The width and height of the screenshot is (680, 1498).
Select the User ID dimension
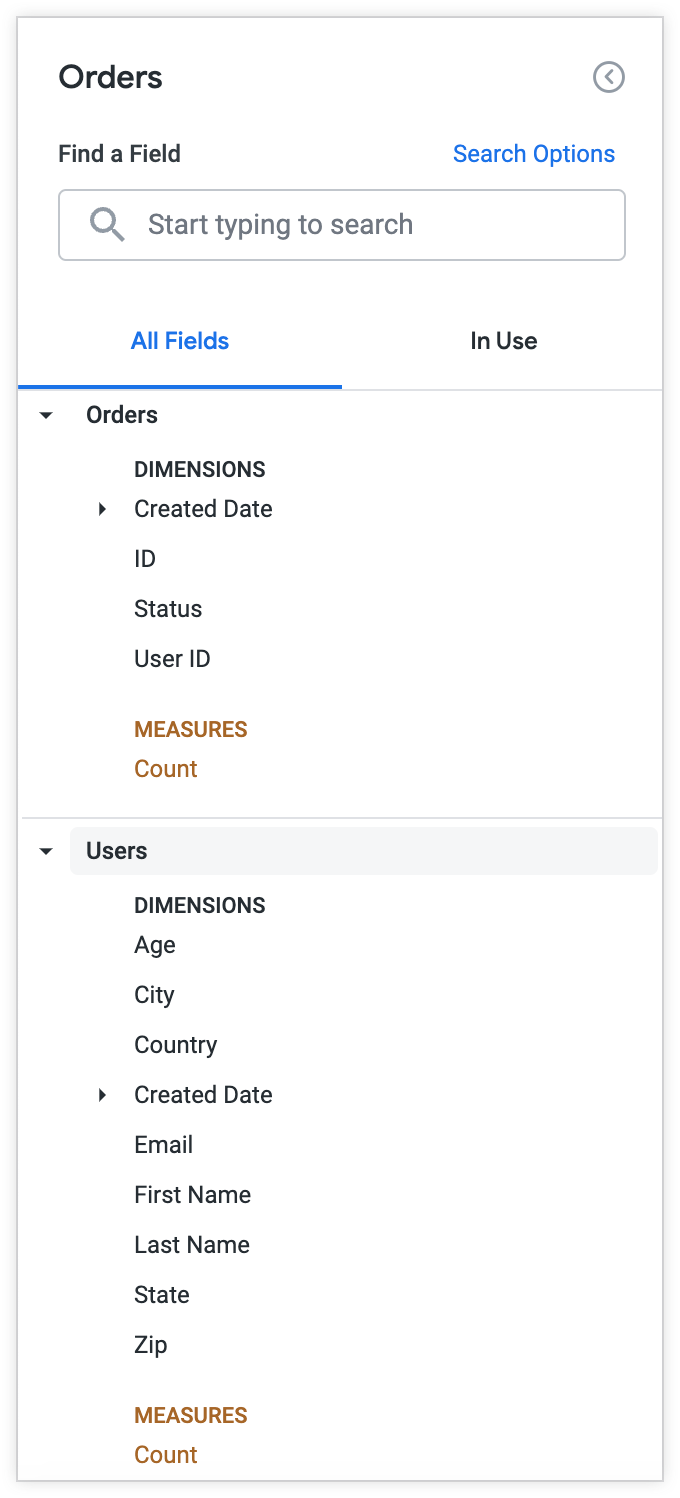point(172,658)
